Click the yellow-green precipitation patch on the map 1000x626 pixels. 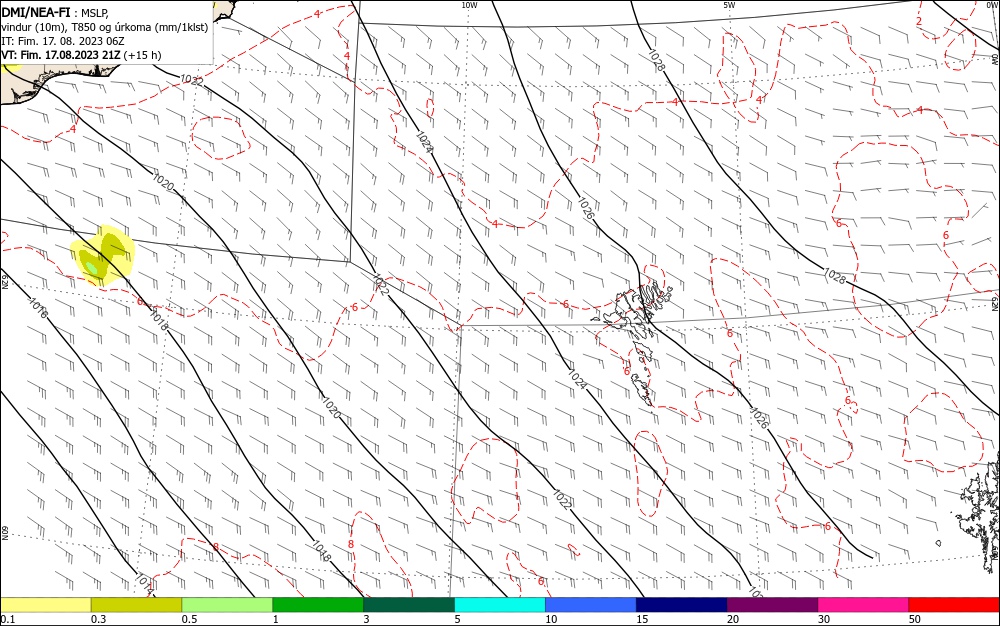102,255
